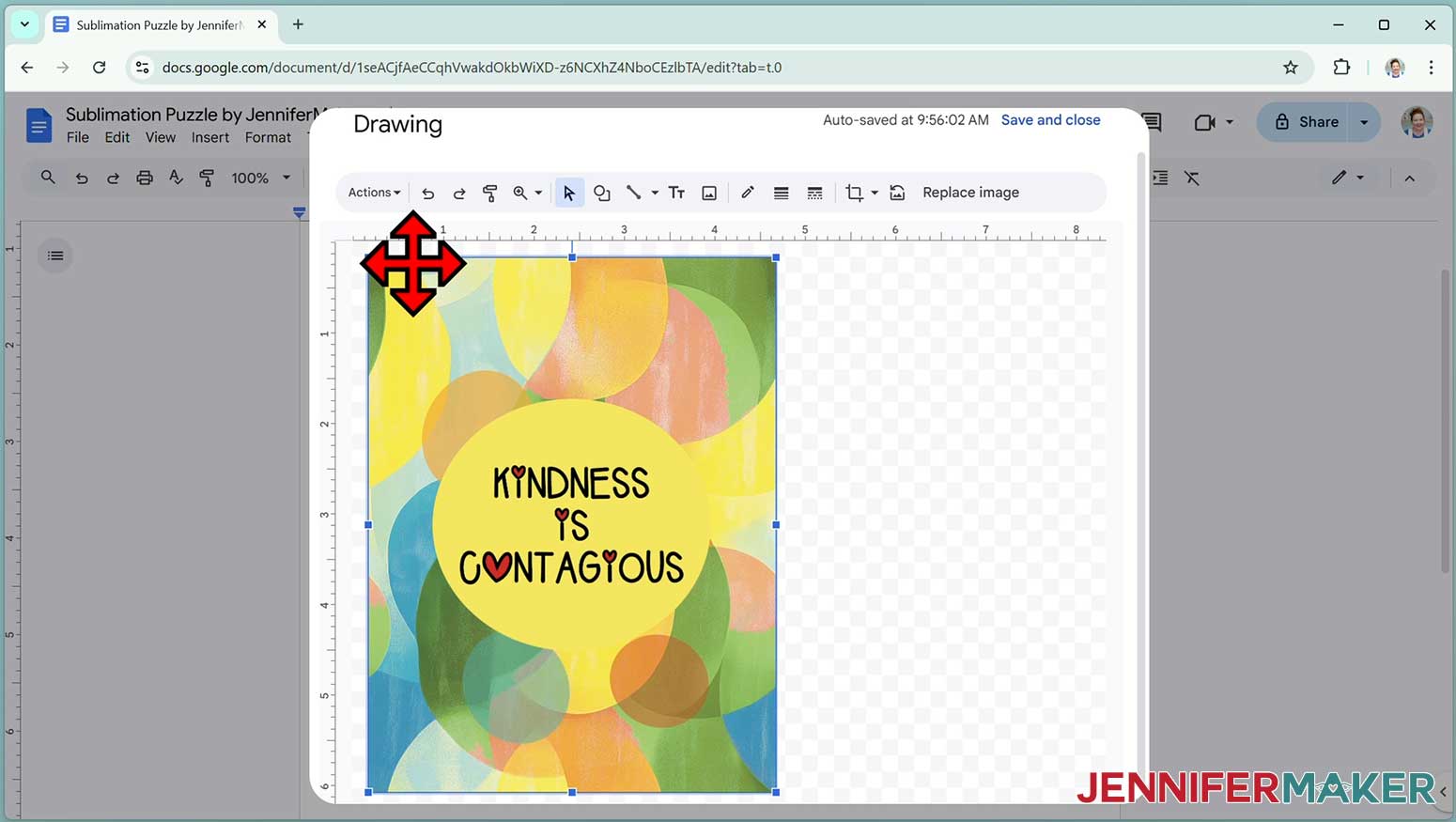Select the Text box tool
The image size is (1456, 822).
[x=676, y=193]
